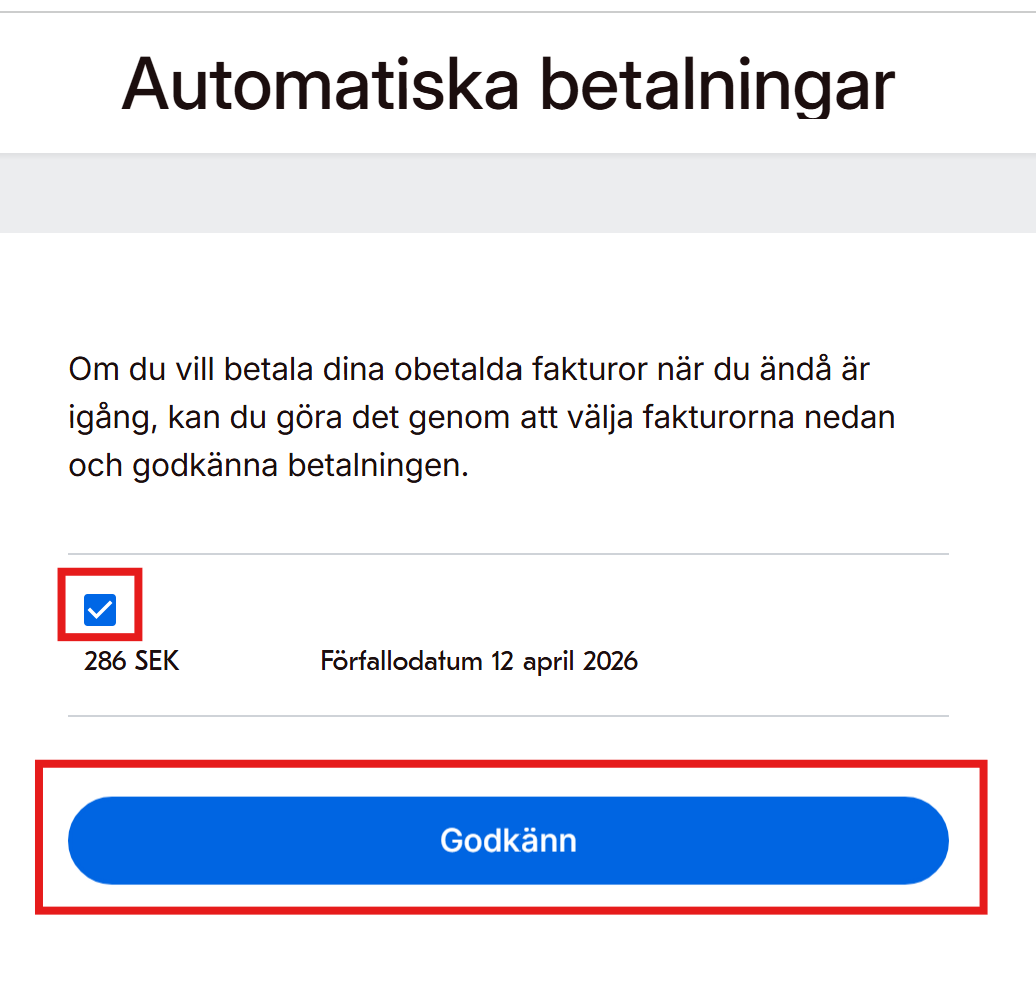Click the Förfallodatum 12 april 2026 label
1036x992 pixels.
[x=479, y=660]
